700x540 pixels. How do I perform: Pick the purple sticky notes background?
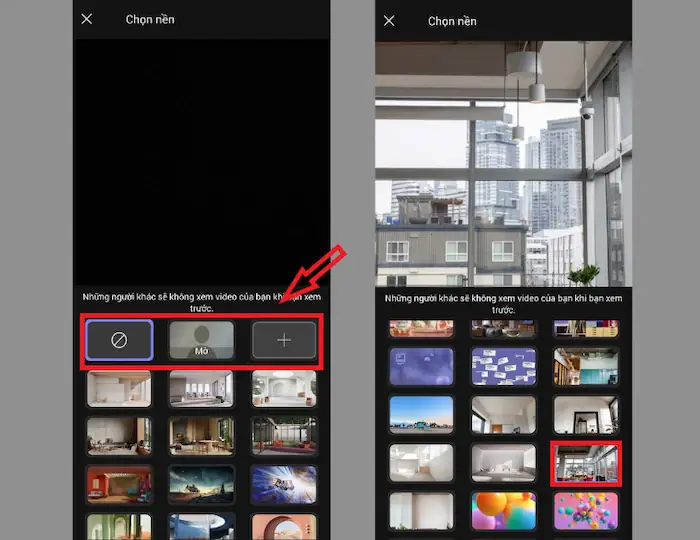click(x=503, y=366)
